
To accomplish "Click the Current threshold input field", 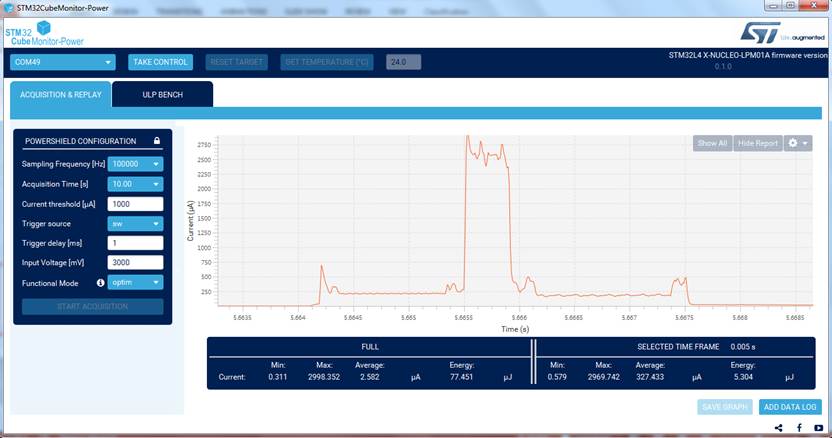I will click(135, 204).
